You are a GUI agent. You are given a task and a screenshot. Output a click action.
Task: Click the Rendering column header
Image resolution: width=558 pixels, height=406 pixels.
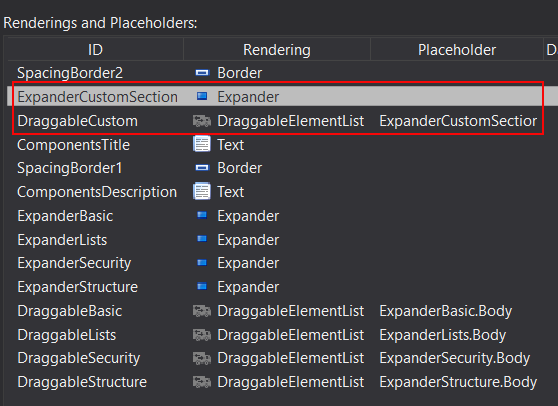coord(277,50)
